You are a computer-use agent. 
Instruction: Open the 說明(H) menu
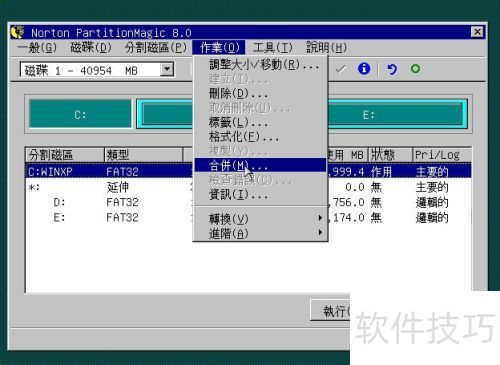(x=326, y=48)
